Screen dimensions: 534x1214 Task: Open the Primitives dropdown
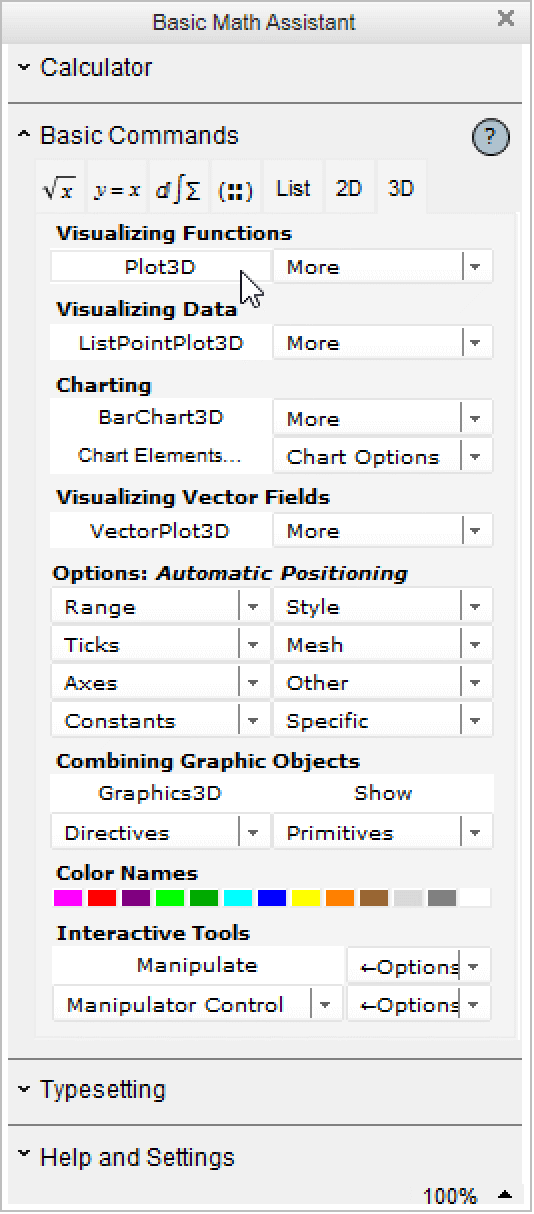click(x=383, y=833)
